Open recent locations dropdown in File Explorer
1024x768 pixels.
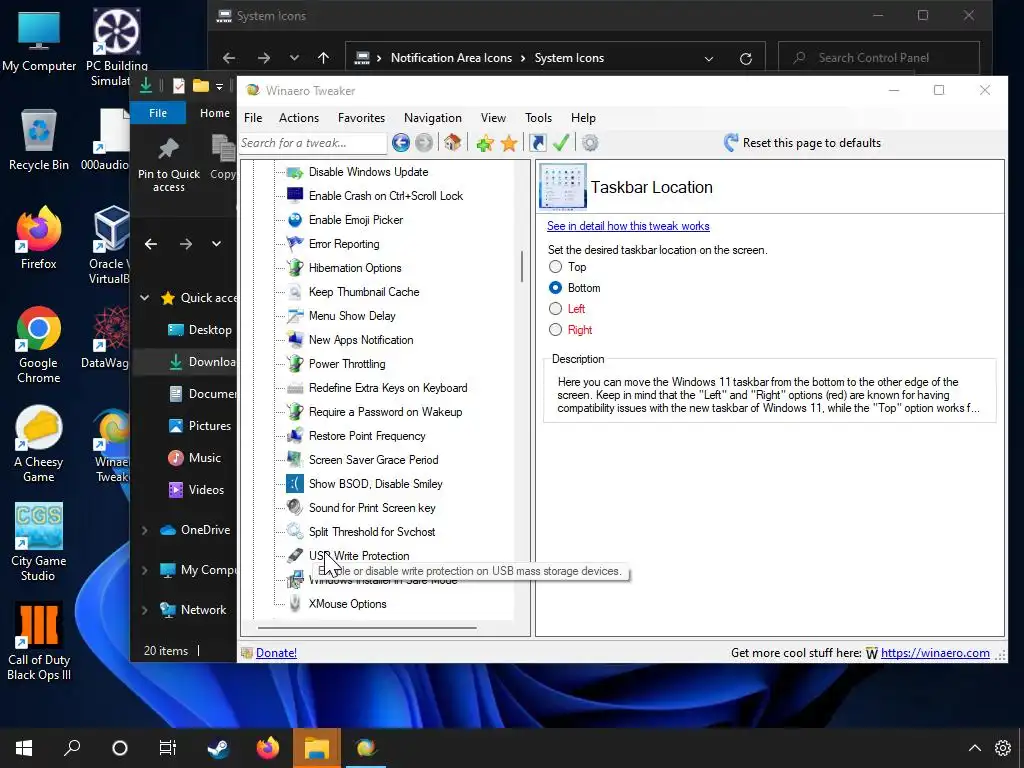(x=216, y=244)
